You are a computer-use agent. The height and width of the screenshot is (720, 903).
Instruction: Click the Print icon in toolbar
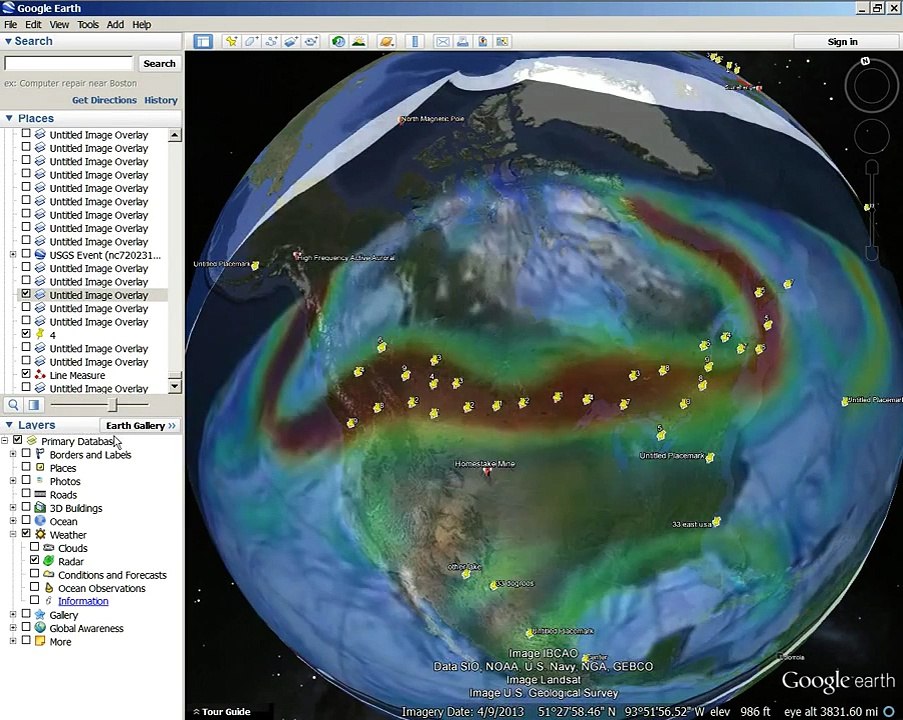[462, 41]
